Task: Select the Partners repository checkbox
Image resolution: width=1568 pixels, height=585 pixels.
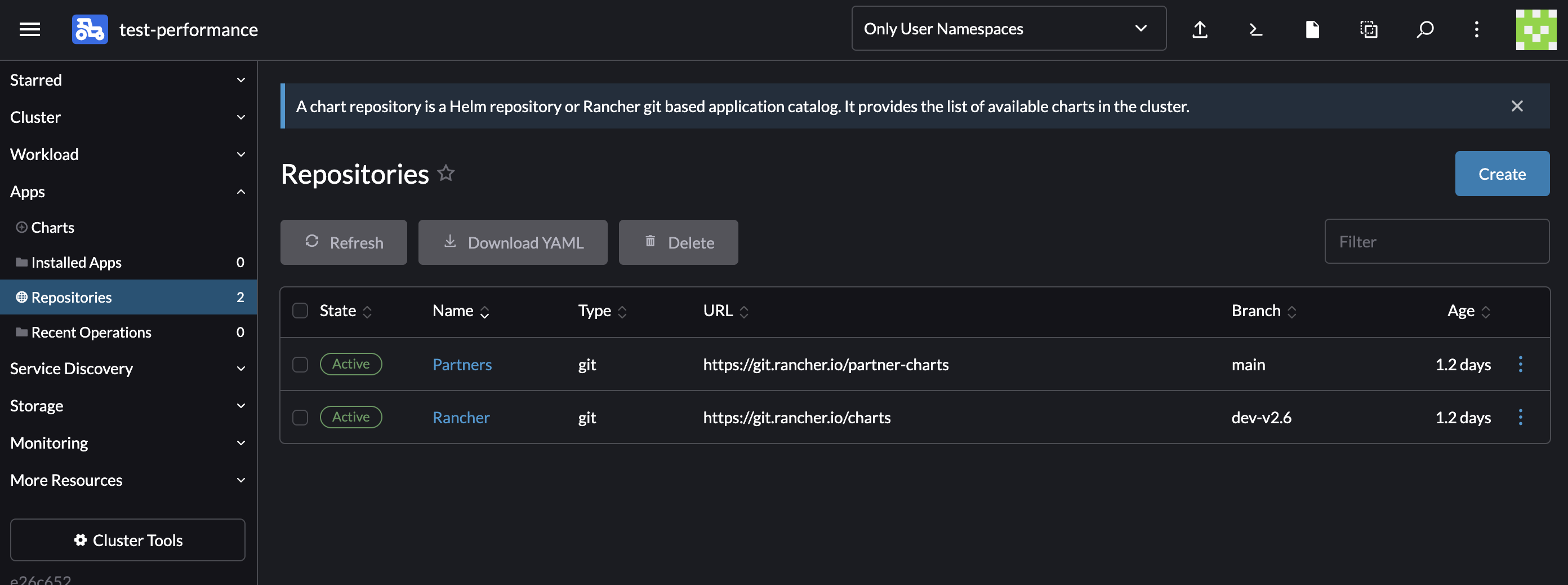Action: click(x=300, y=365)
